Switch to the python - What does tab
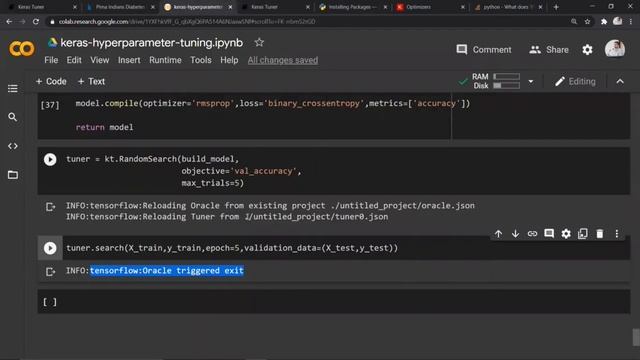Image resolution: width=640 pixels, height=360 pixels. click(507, 7)
